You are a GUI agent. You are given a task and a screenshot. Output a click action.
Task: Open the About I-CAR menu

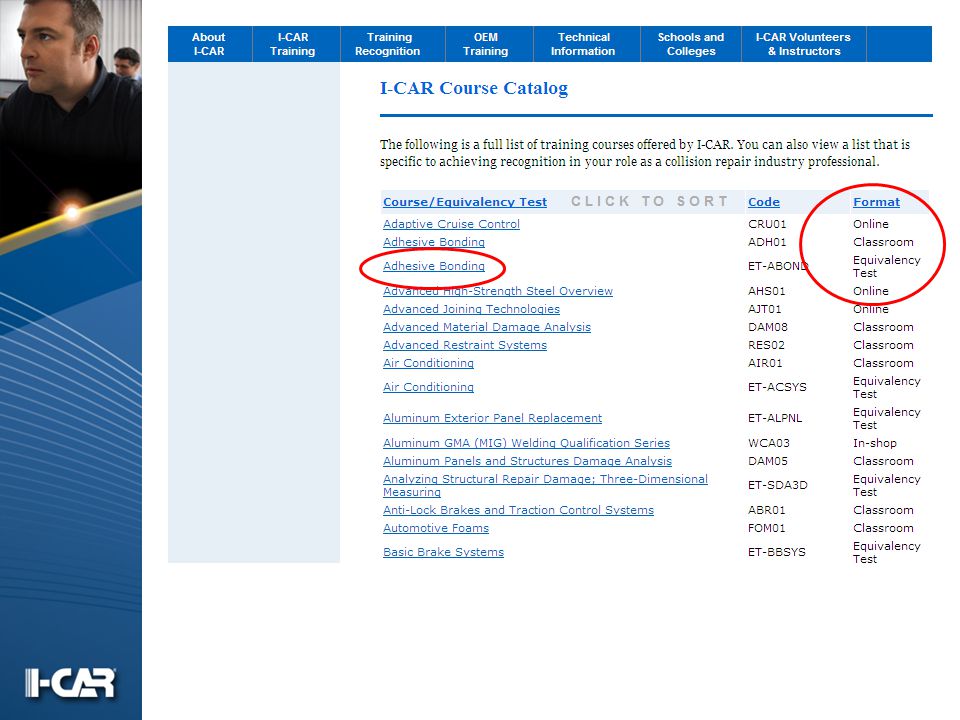(209, 44)
